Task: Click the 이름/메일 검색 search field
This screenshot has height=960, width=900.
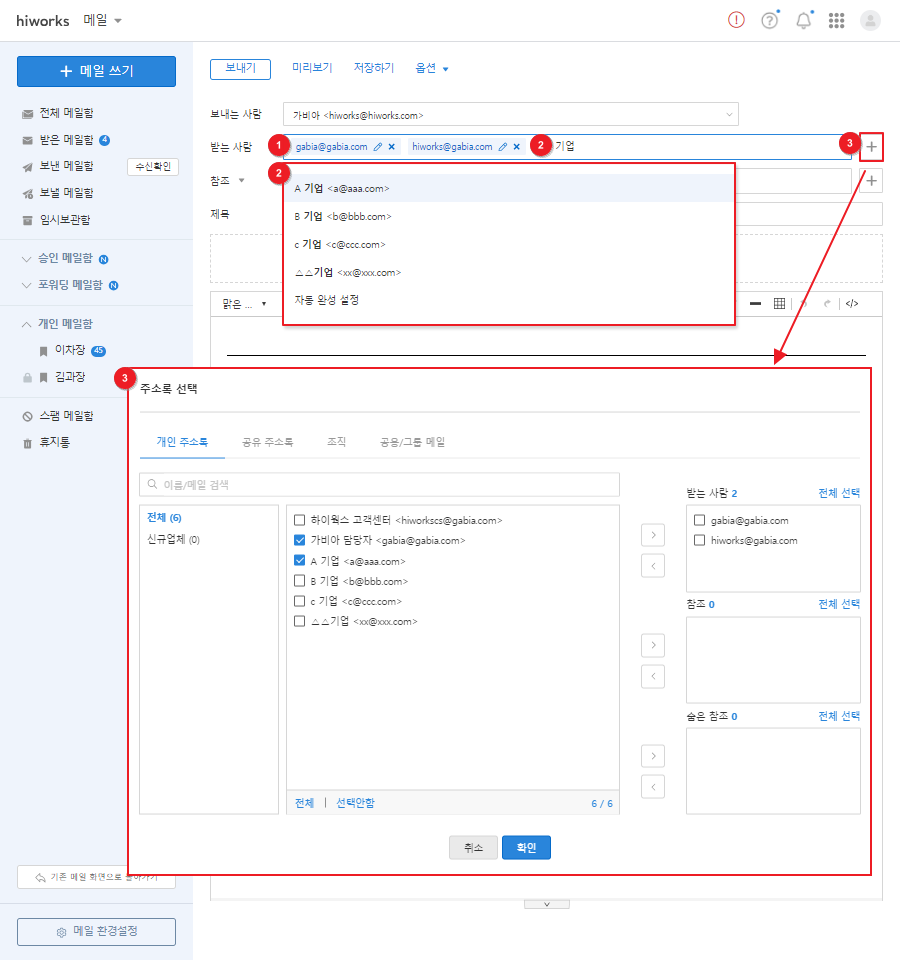Action: click(380, 485)
